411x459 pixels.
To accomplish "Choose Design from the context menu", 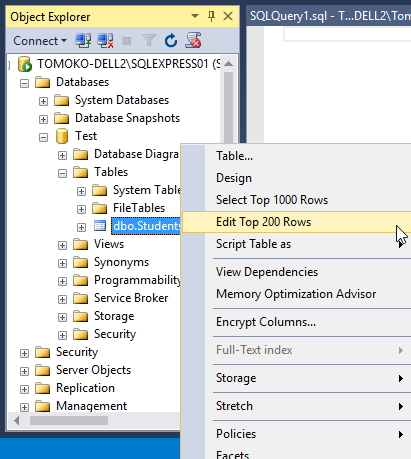I will 297,178.
